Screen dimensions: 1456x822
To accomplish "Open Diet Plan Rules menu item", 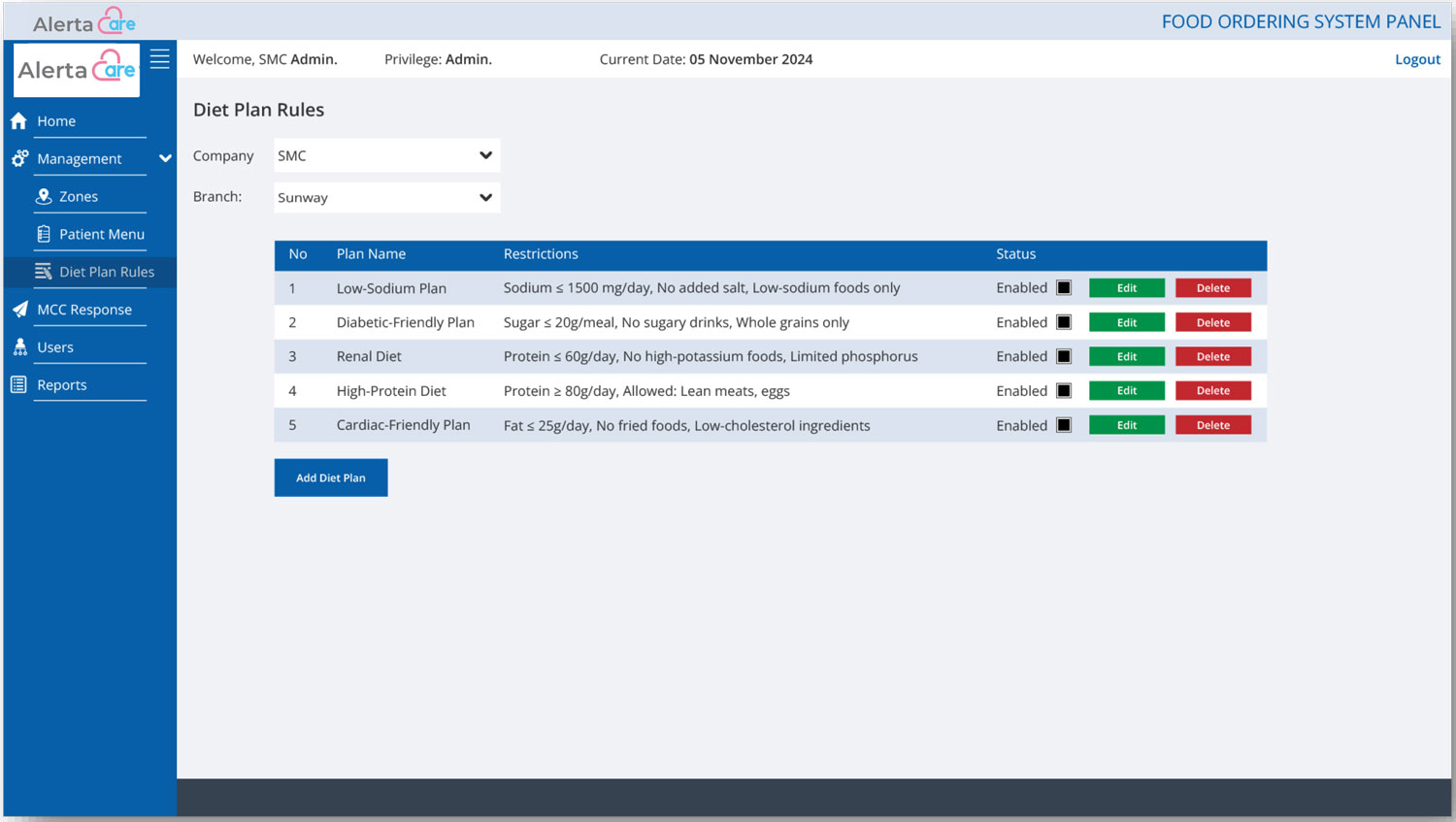I will (106, 272).
